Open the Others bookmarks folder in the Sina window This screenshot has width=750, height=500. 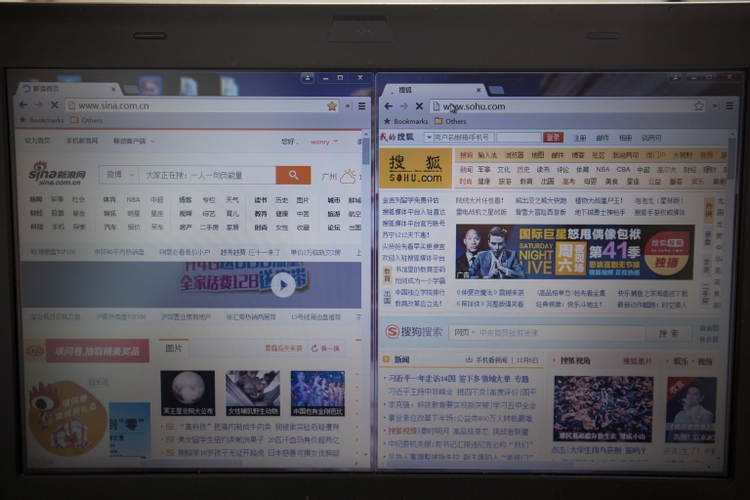(x=87, y=120)
